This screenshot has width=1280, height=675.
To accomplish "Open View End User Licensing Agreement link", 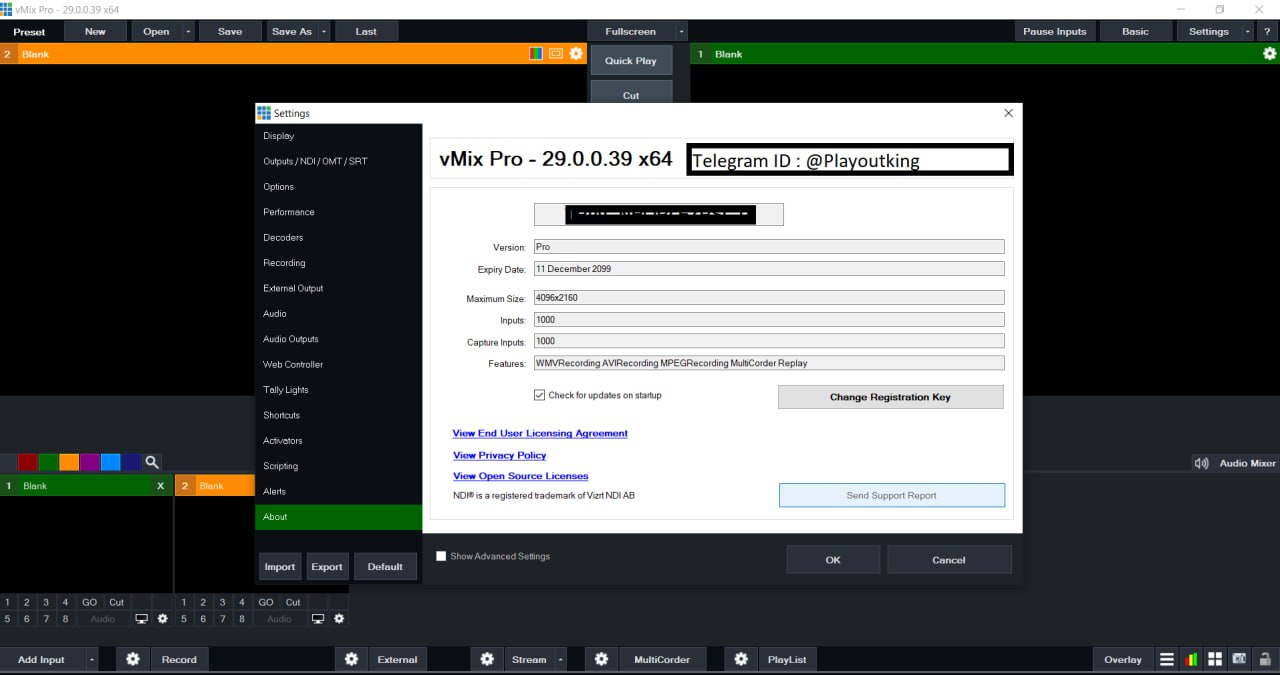I will tap(540, 433).
